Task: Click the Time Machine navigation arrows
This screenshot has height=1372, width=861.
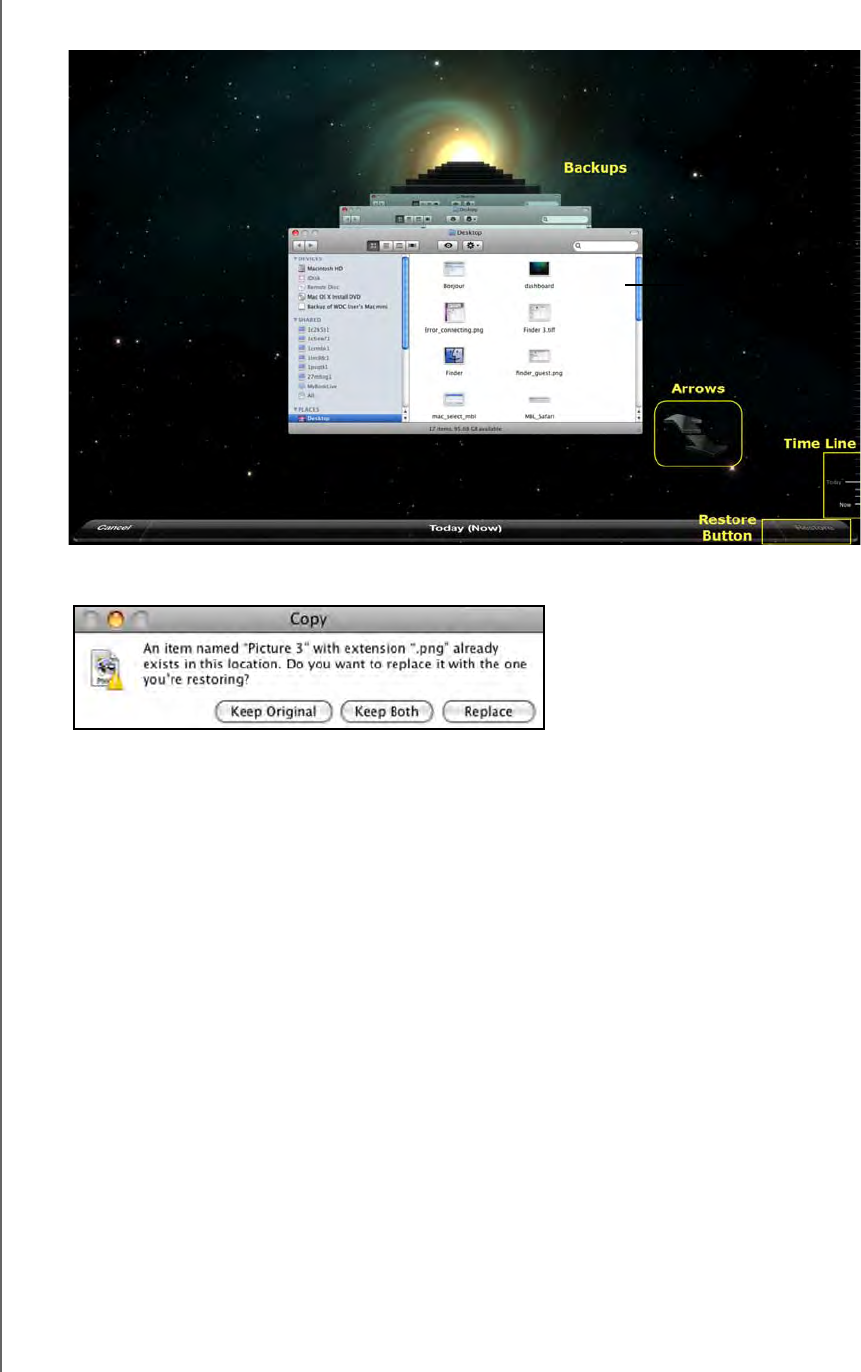Action: coord(698,434)
